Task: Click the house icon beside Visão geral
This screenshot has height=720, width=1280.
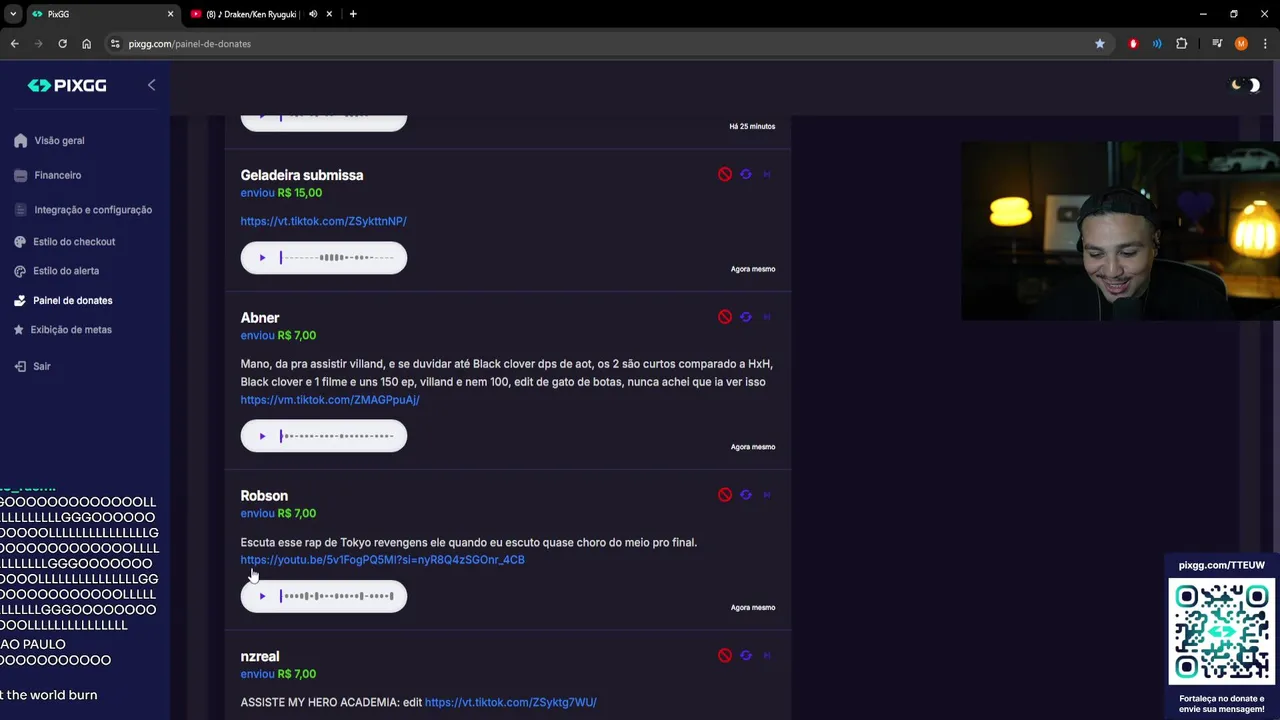Action: pos(21,141)
